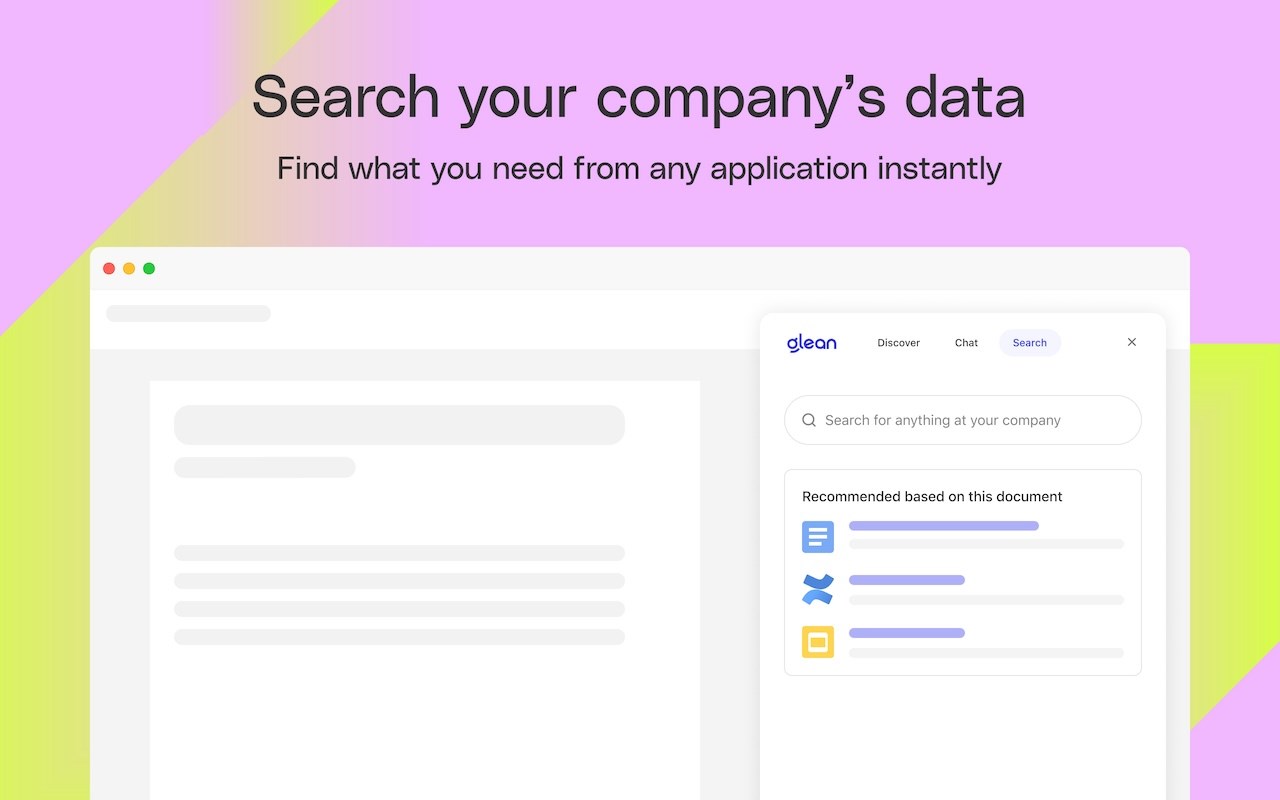1280x800 pixels.
Task: Switch to the Chat tab
Action: tap(966, 343)
